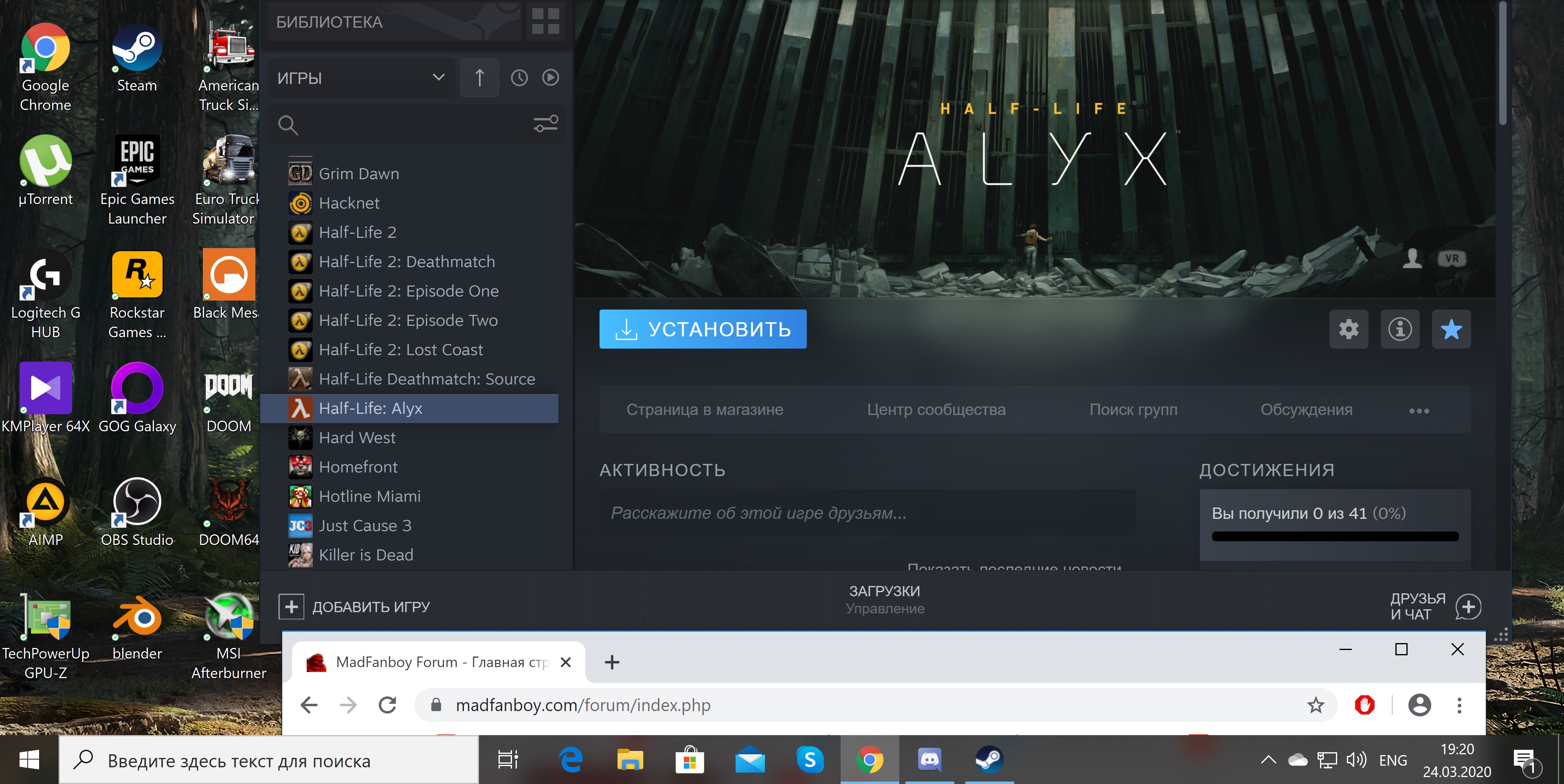Click Steam window vertical scrollbar
This screenshot has width=1564, height=784.
tap(1502, 64)
